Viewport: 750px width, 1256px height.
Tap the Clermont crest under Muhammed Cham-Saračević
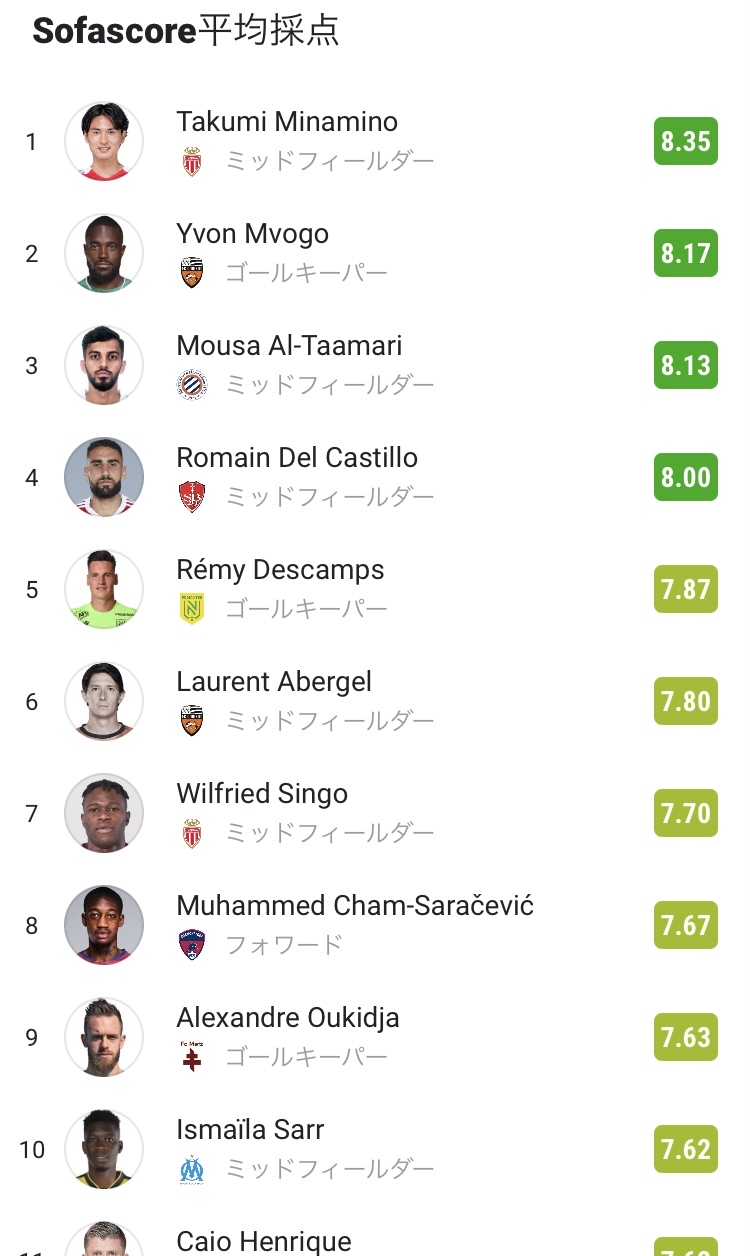coord(192,945)
